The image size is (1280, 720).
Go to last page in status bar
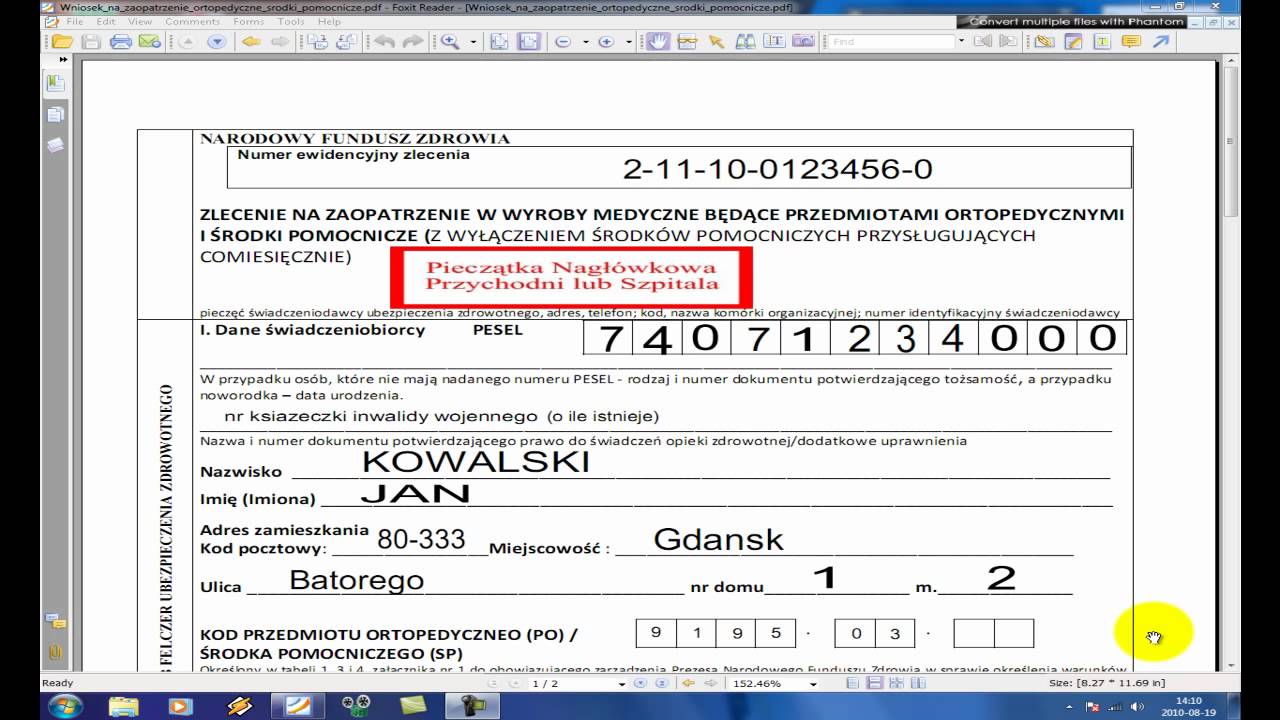(x=660, y=684)
